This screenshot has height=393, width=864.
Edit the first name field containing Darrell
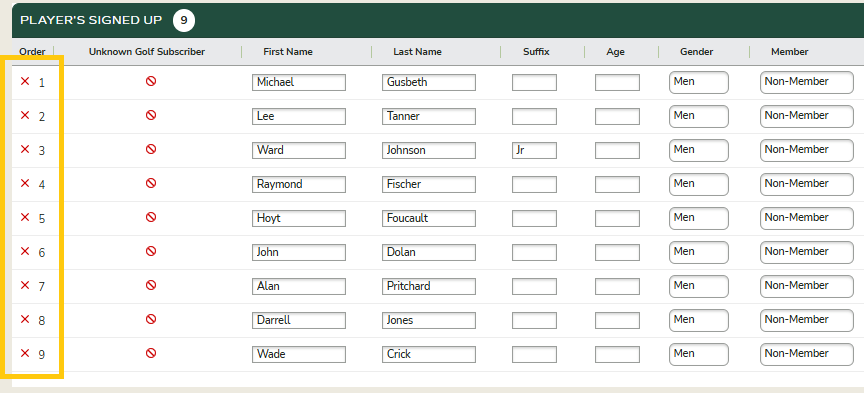click(299, 320)
